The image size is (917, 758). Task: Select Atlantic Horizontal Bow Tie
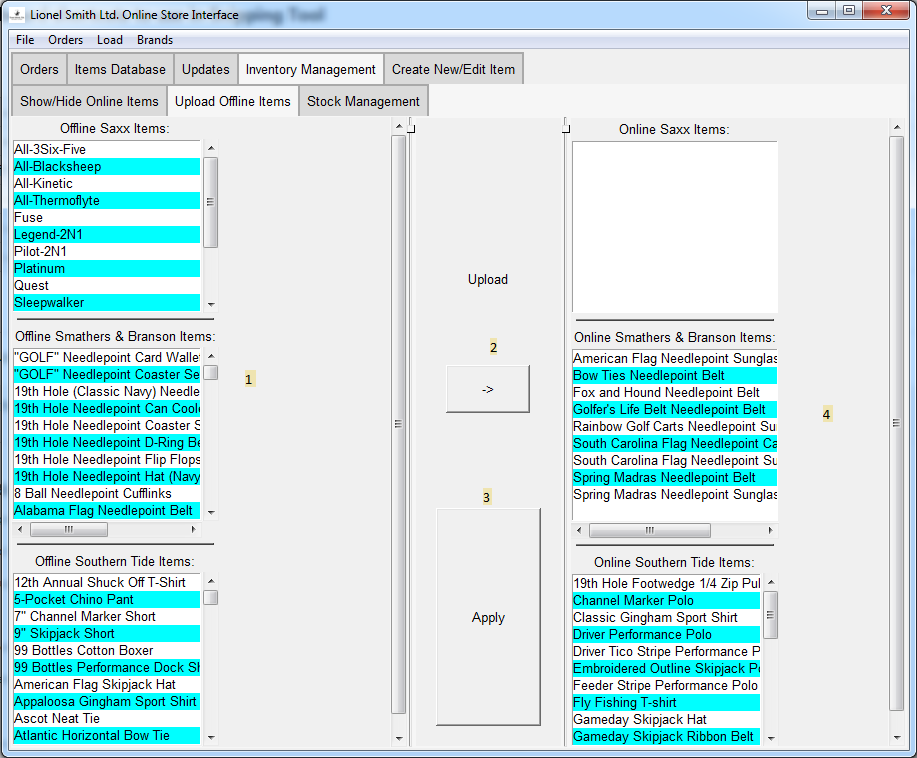tap(106, 735)
